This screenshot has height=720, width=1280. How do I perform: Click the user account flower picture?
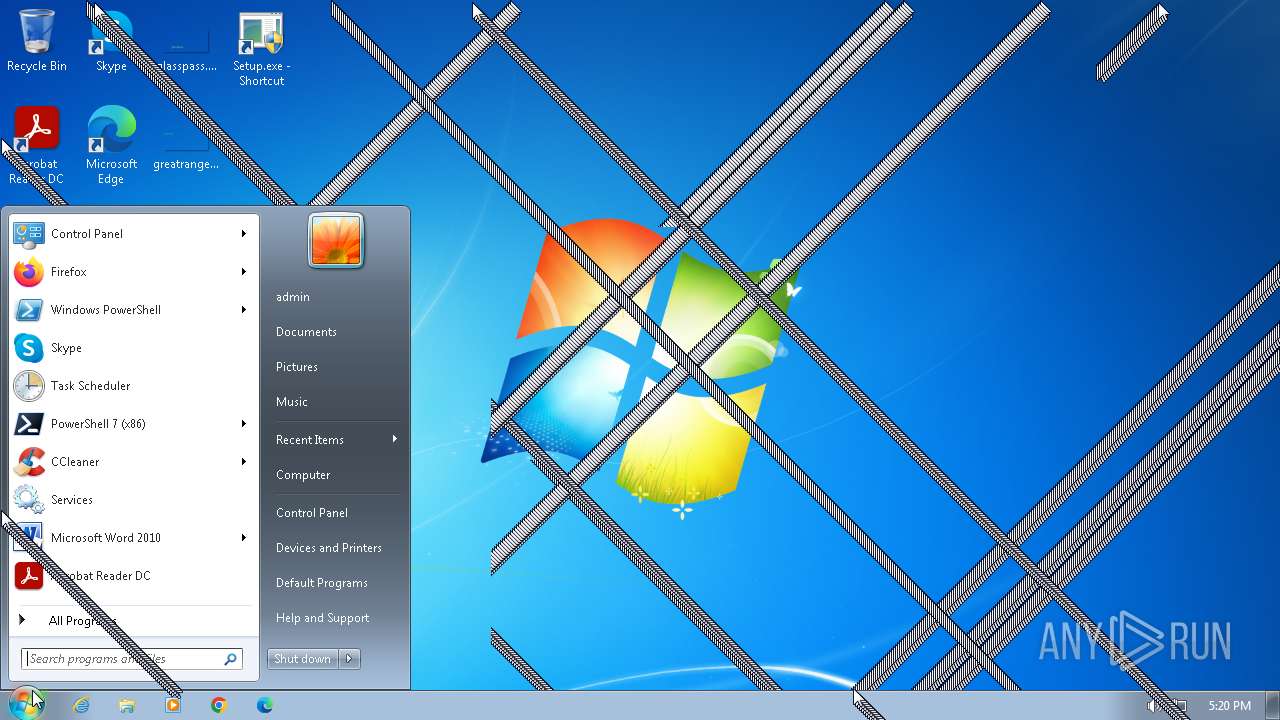pos(336,241)
